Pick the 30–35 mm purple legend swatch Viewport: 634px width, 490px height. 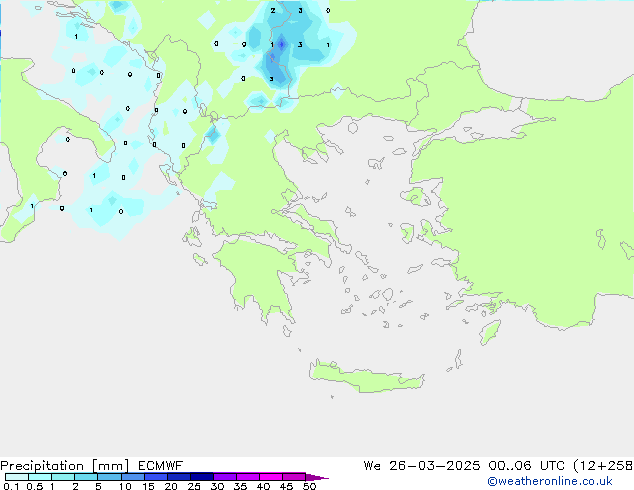(225, 477)
